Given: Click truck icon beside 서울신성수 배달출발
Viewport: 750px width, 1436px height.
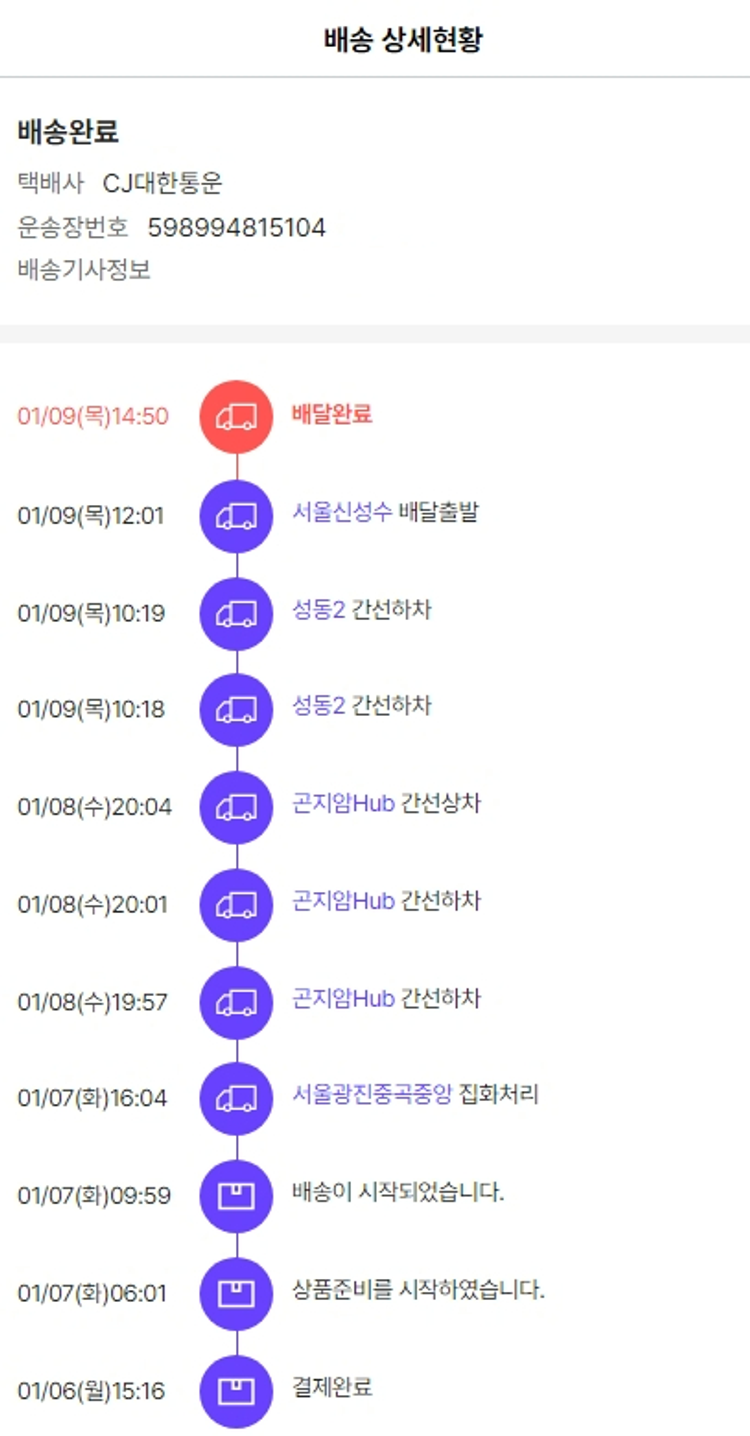Looking at the screenshot, I should (236, 516).
